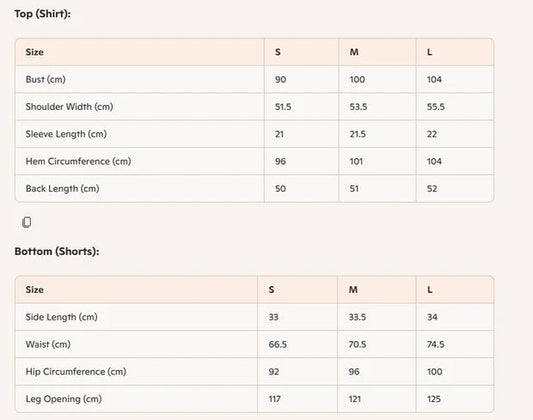Select the 101 hem circumference value
This screenshot has height=420, width=533.
(356, 161)
